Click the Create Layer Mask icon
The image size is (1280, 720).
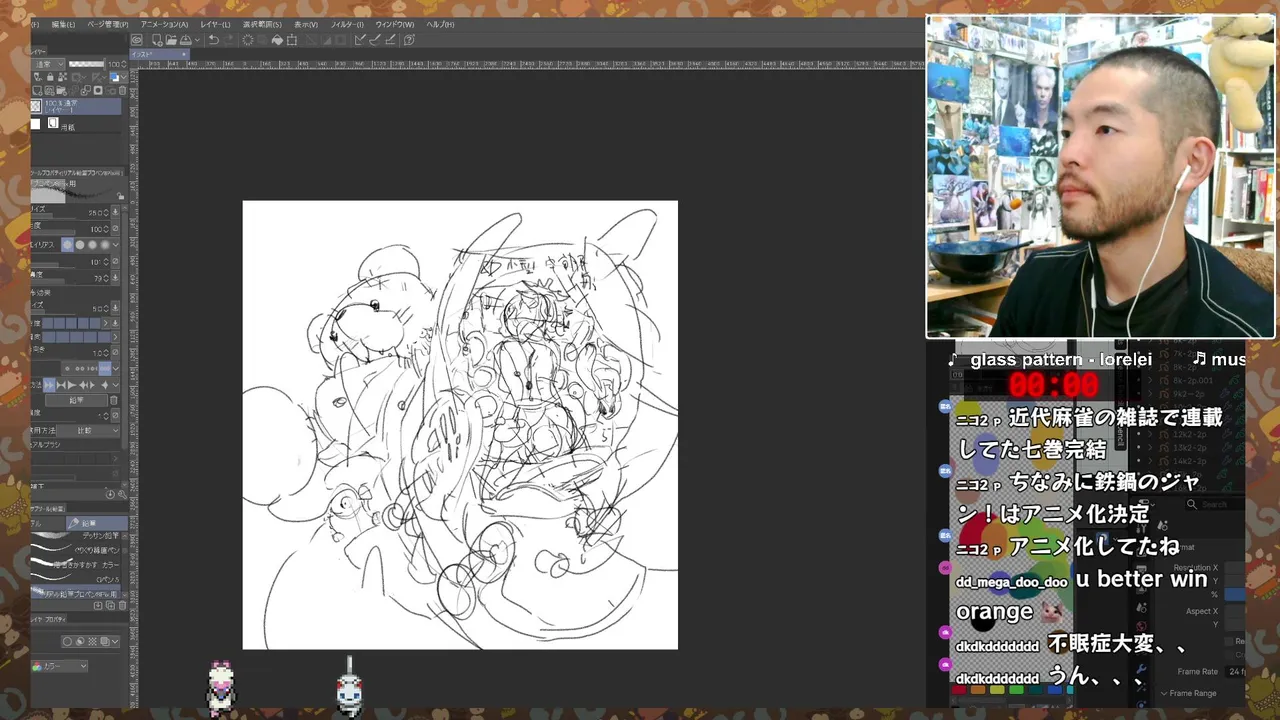tap(98, 90)
